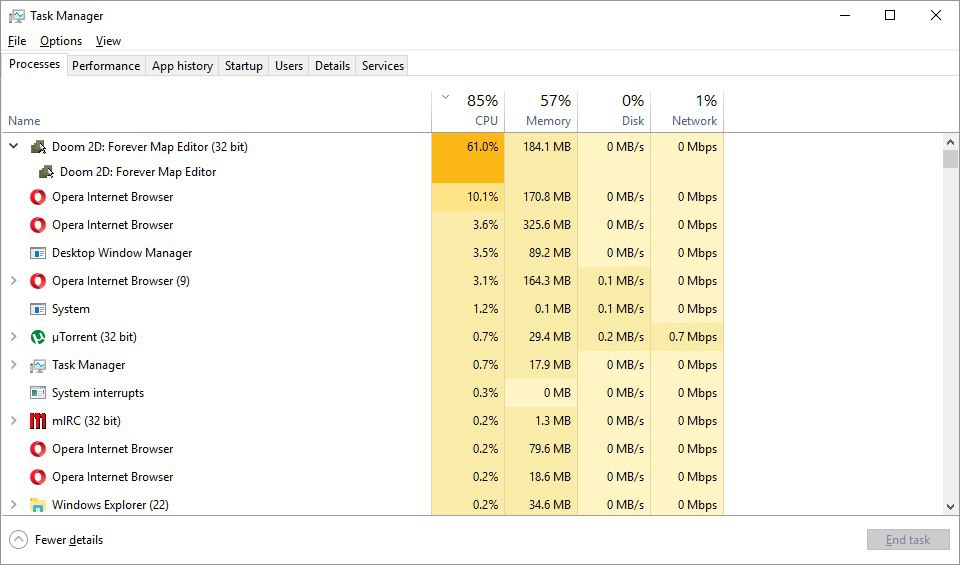Click the Fewer details arrow icon
This screenshot has height=565, width=960.
pyautogui.click(x=18, y=540)
